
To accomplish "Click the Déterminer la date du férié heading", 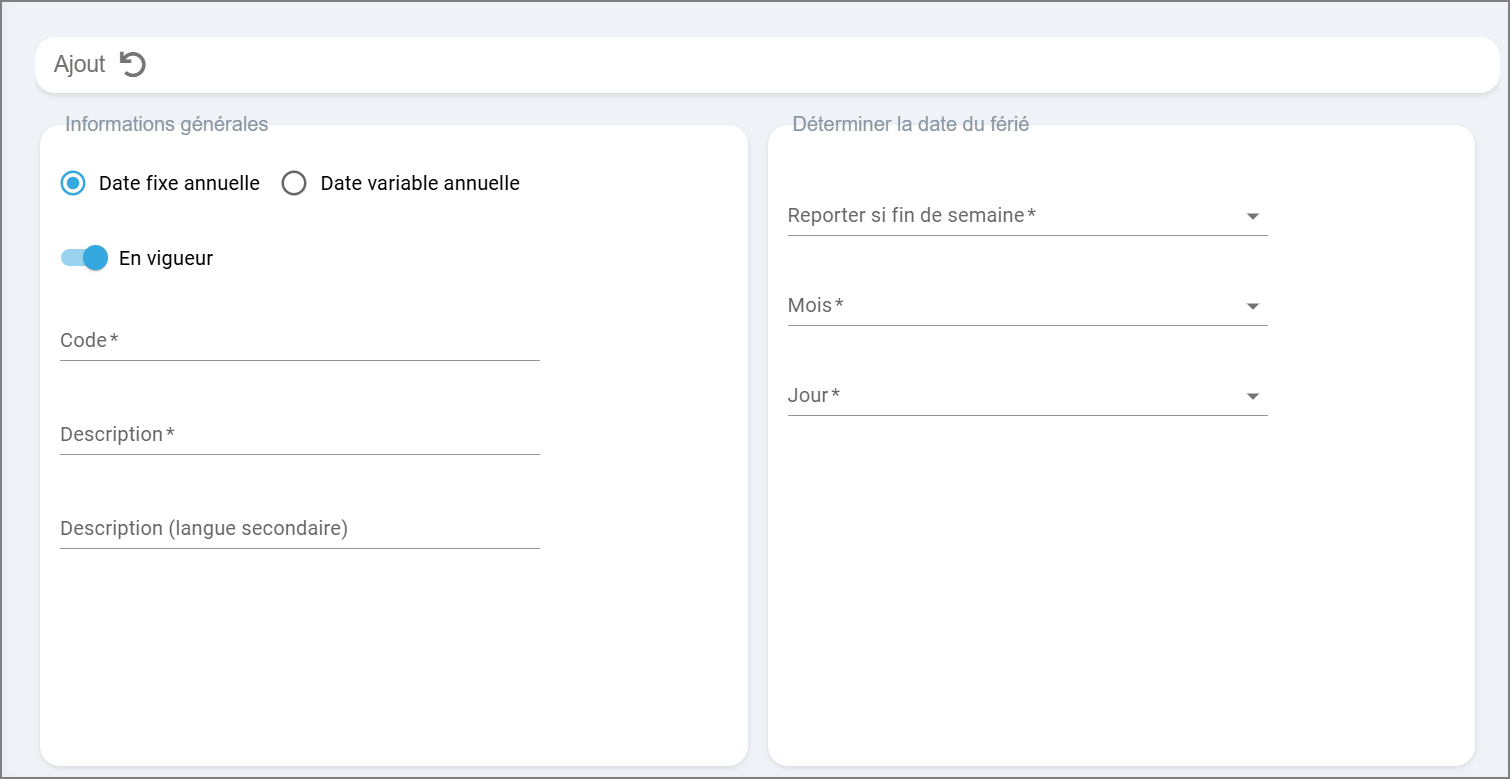I will [911, 125].
